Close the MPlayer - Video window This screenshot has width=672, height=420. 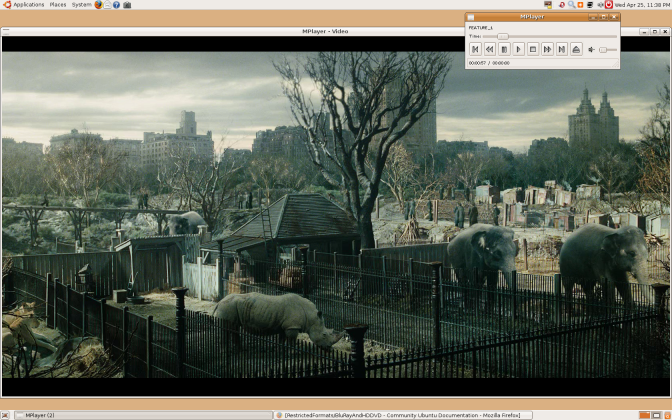tap(665, 32)
